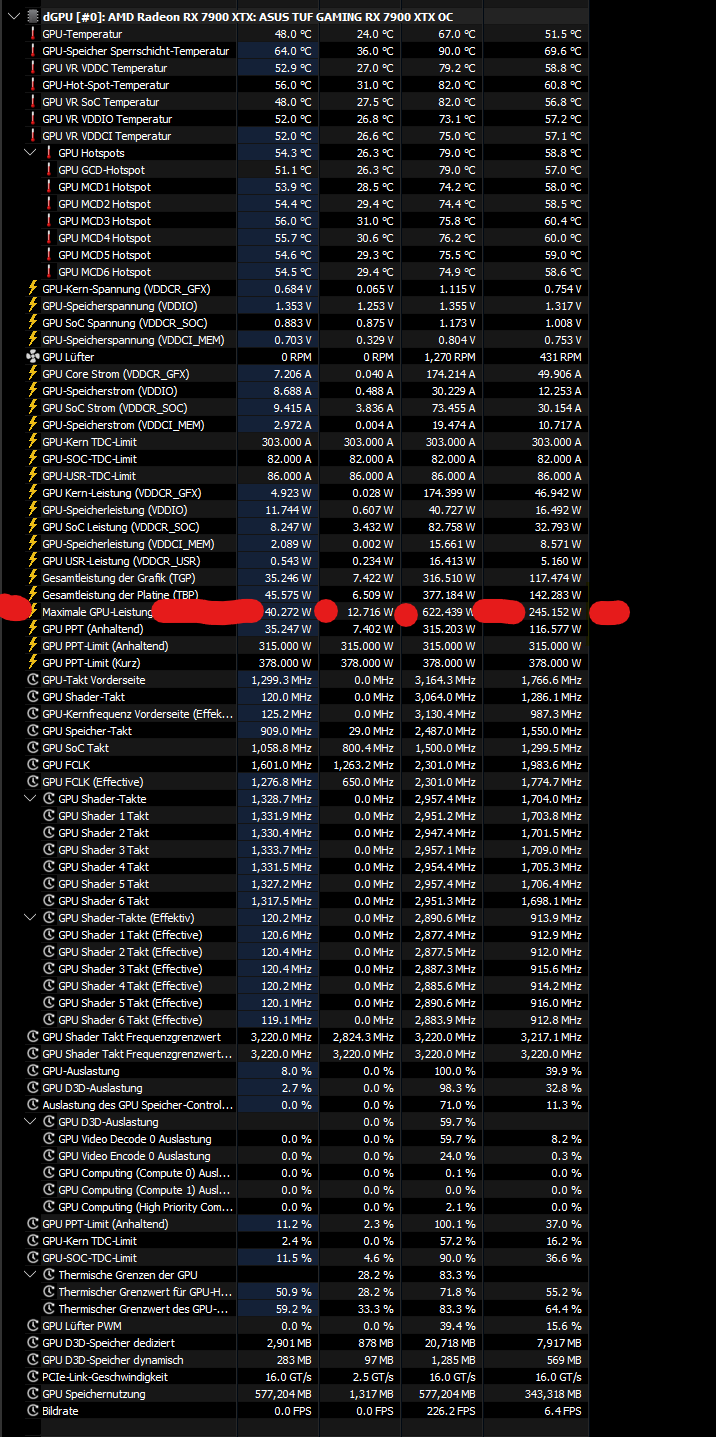Viewport: 716px width, 1437px height.
Task: Click the lightning icon for GPU PPT-Limit (Kurz)
Action: click(33, 663)
